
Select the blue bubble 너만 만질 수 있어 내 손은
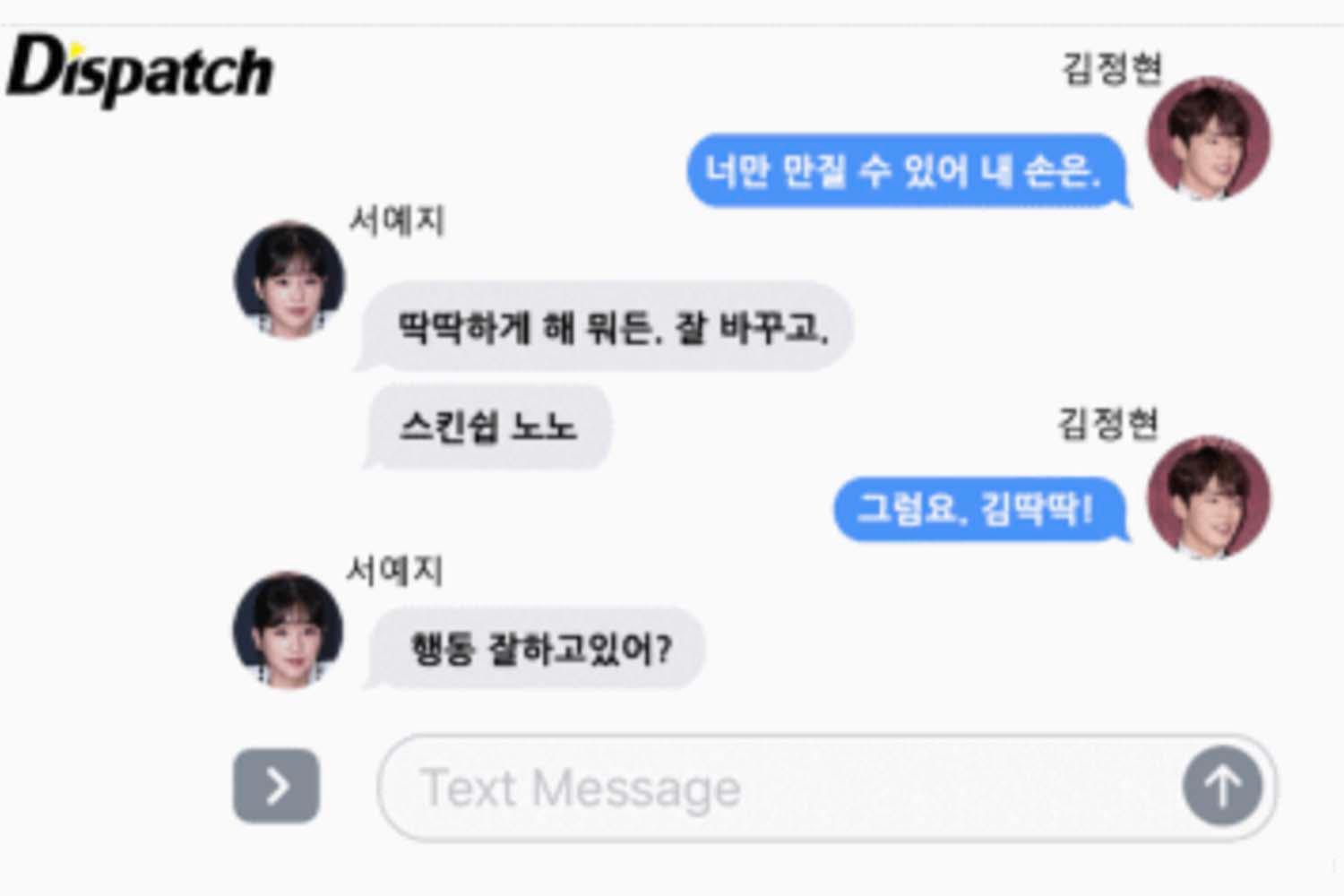click(907, 170)
